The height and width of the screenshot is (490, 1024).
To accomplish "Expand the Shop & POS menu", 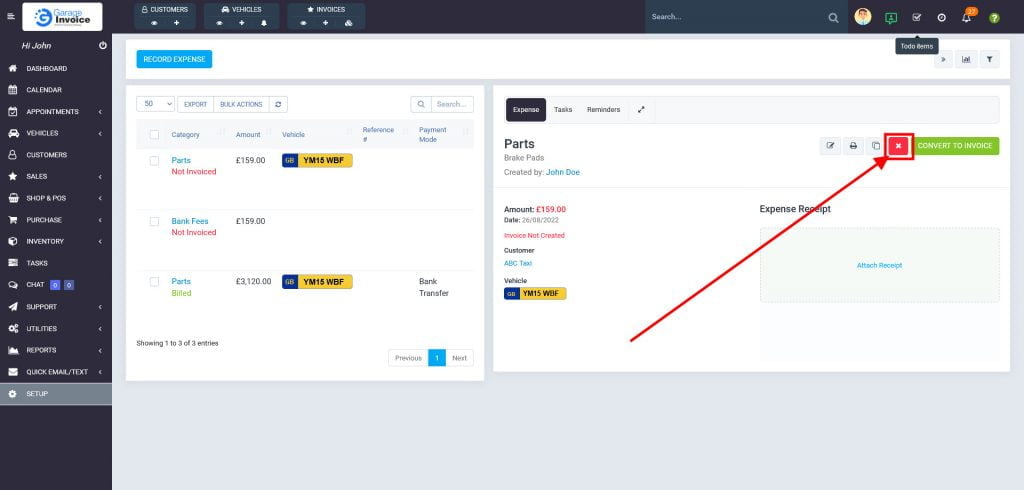I will point(56,198).
